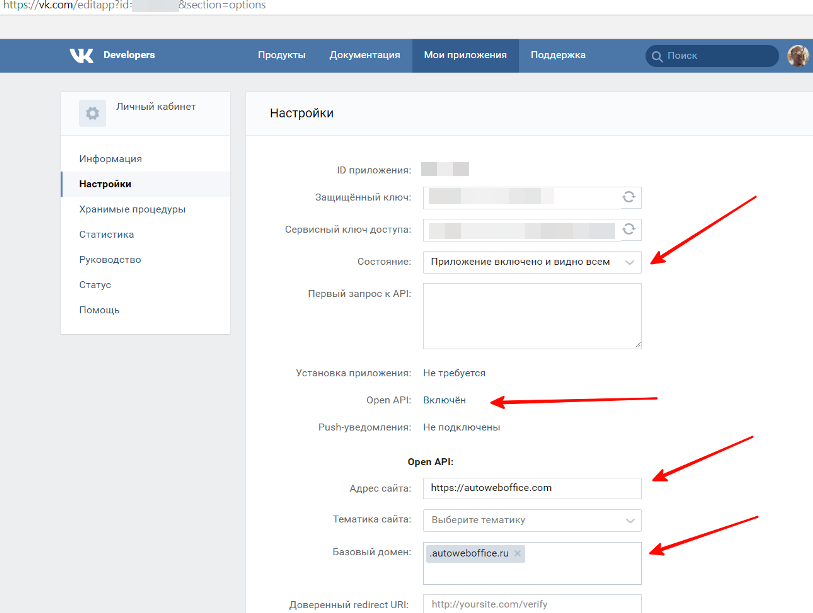The width and height of the screenshot is (813, 613).
Task: Refresh the service access key
Action: tap(629, 229)
